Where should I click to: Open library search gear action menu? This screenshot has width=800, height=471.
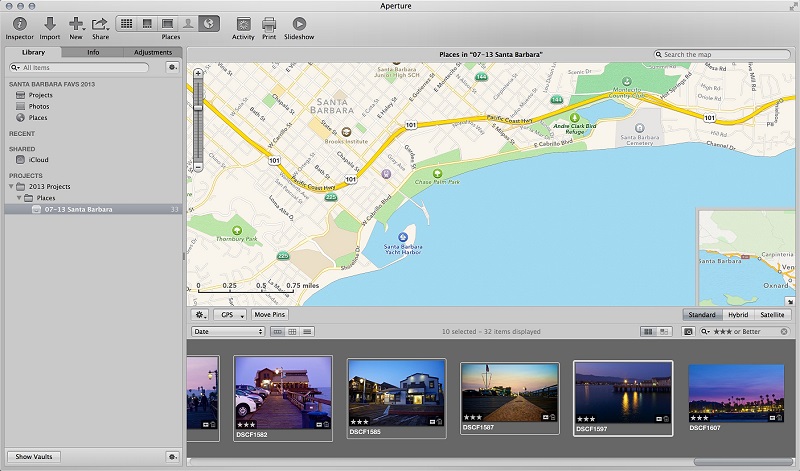pyautogui.click(x=172, y=67)
